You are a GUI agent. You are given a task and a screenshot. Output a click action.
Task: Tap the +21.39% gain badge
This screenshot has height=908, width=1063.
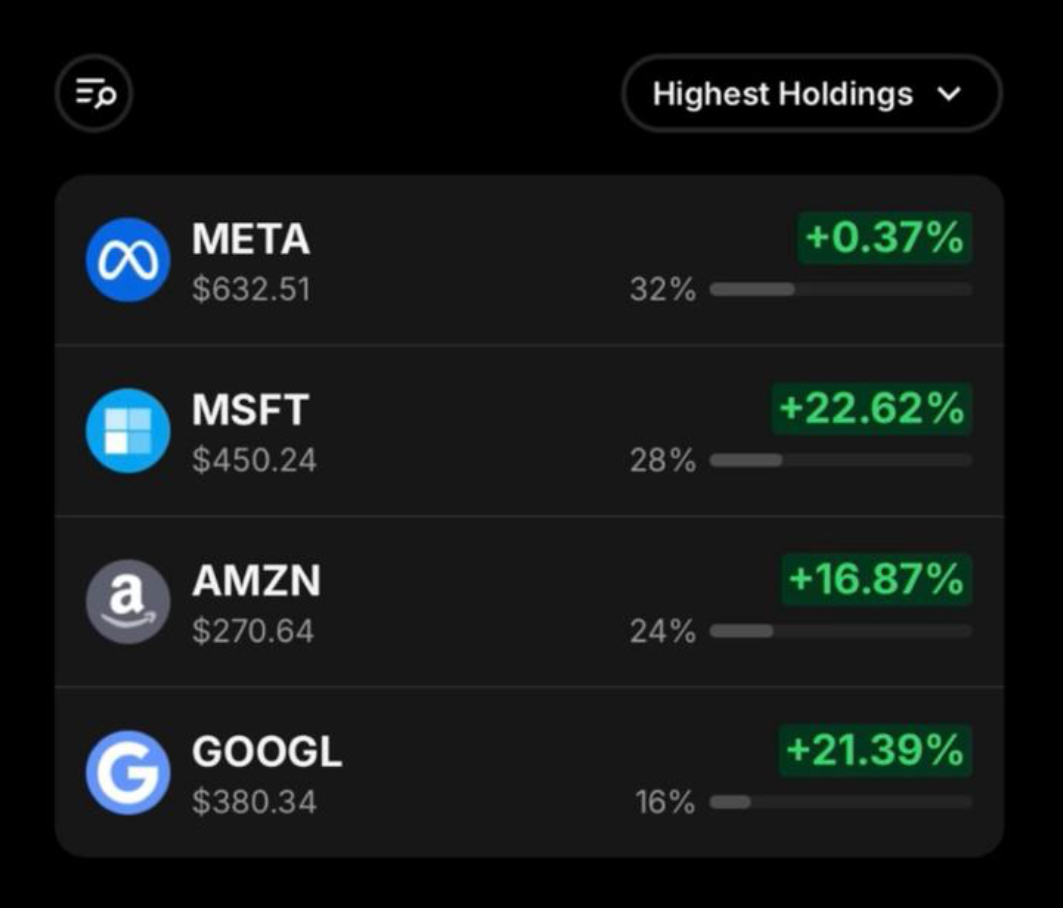[x=875, y=751]
